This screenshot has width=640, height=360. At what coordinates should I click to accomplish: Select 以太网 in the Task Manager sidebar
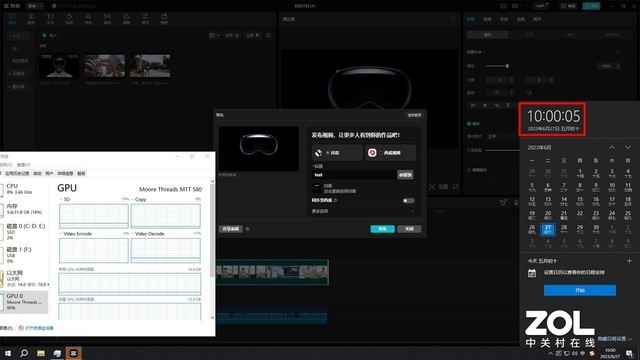pyautogui.click(x=24, y=278)
